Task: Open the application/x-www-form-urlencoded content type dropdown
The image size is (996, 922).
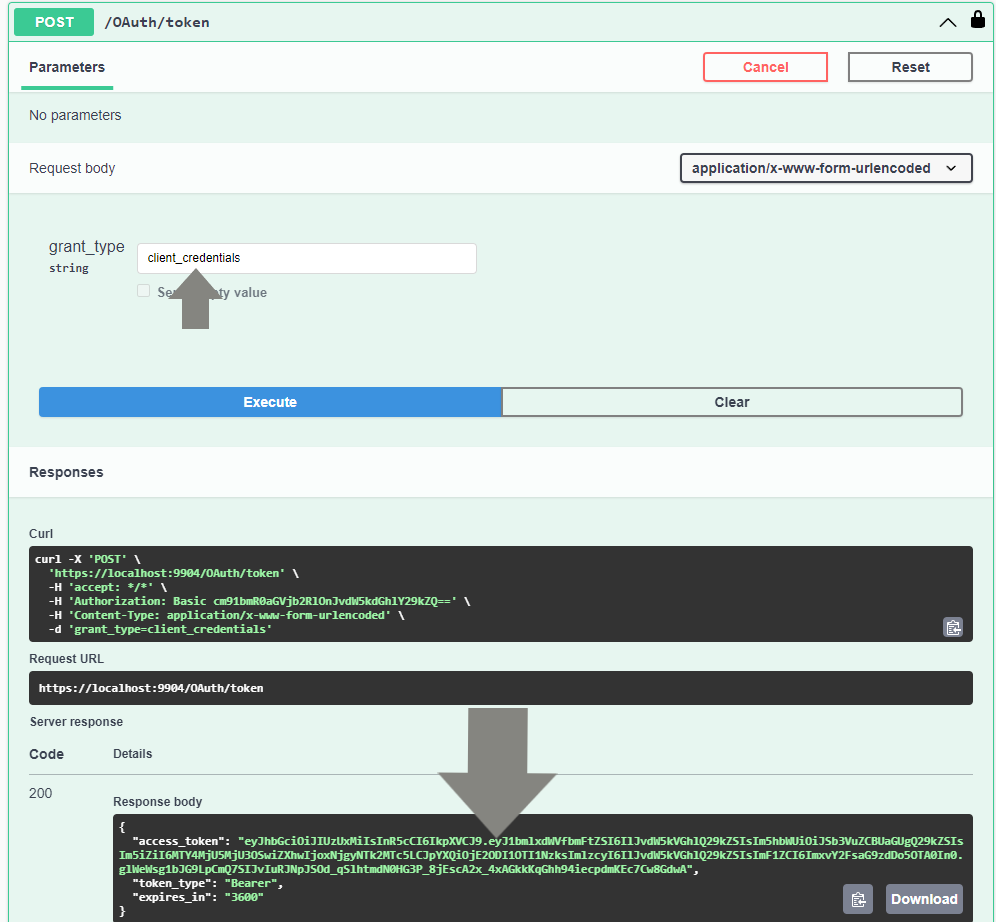Action: 826,168
